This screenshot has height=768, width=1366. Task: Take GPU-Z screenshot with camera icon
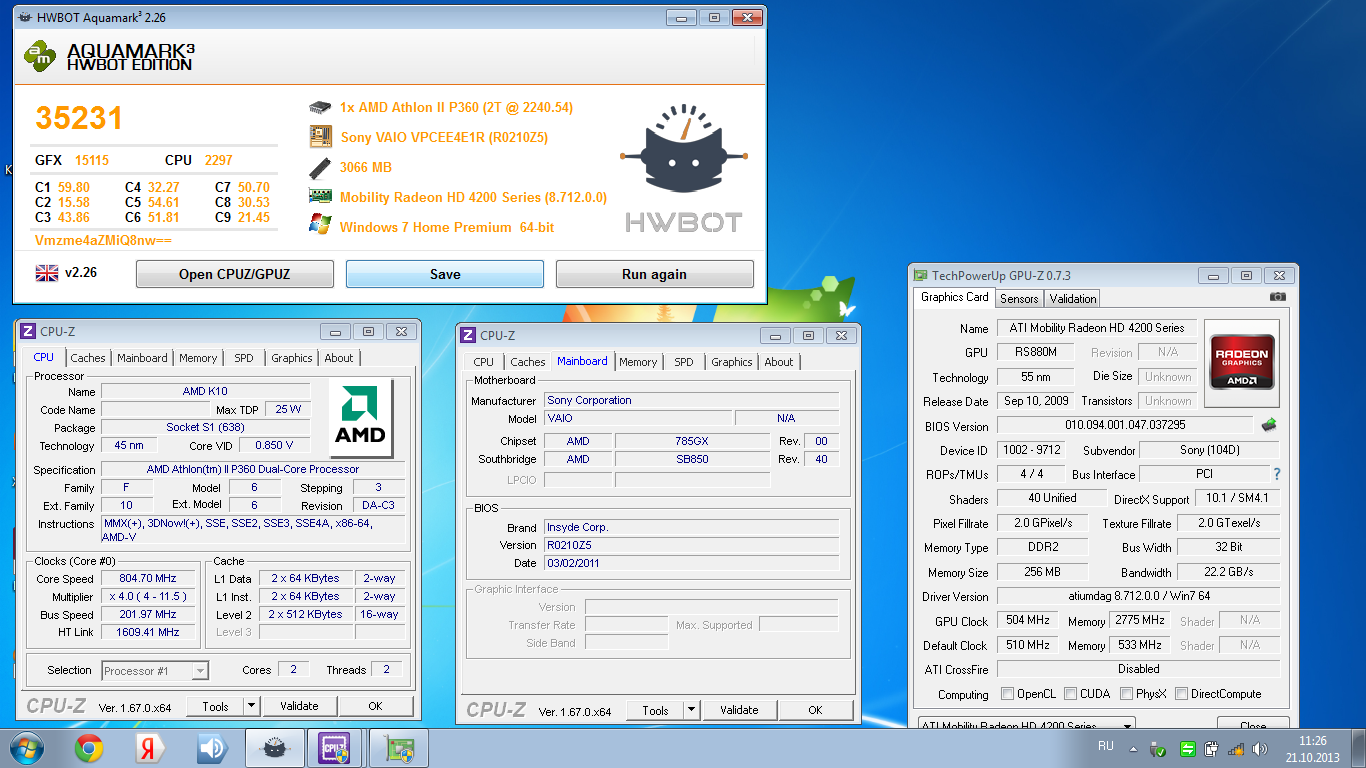[1277, 297]
